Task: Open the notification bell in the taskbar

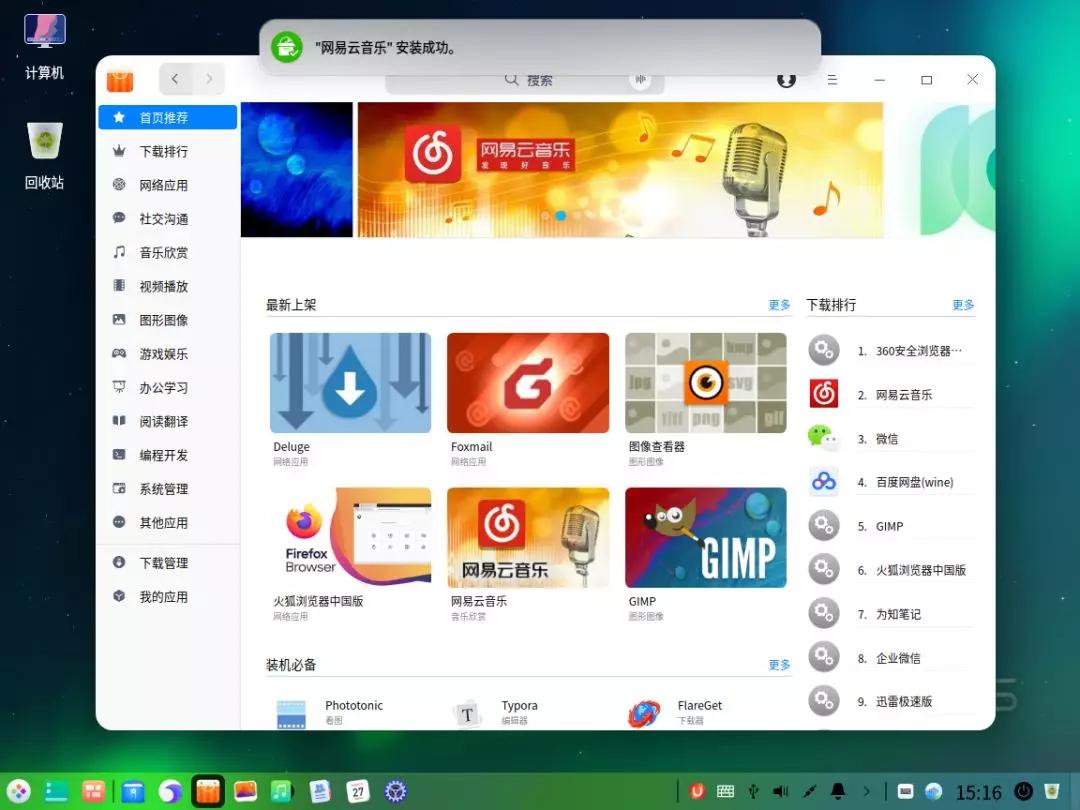Action: point(838,789)
